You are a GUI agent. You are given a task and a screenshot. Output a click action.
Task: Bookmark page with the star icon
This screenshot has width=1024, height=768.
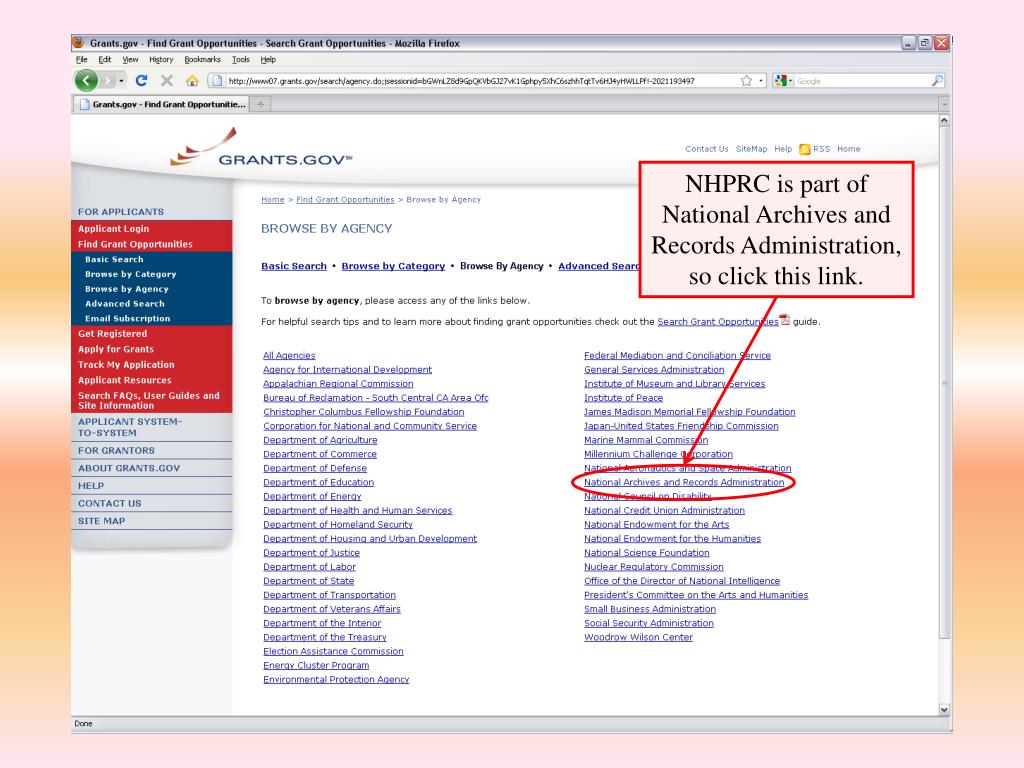(x=746, y=80)
